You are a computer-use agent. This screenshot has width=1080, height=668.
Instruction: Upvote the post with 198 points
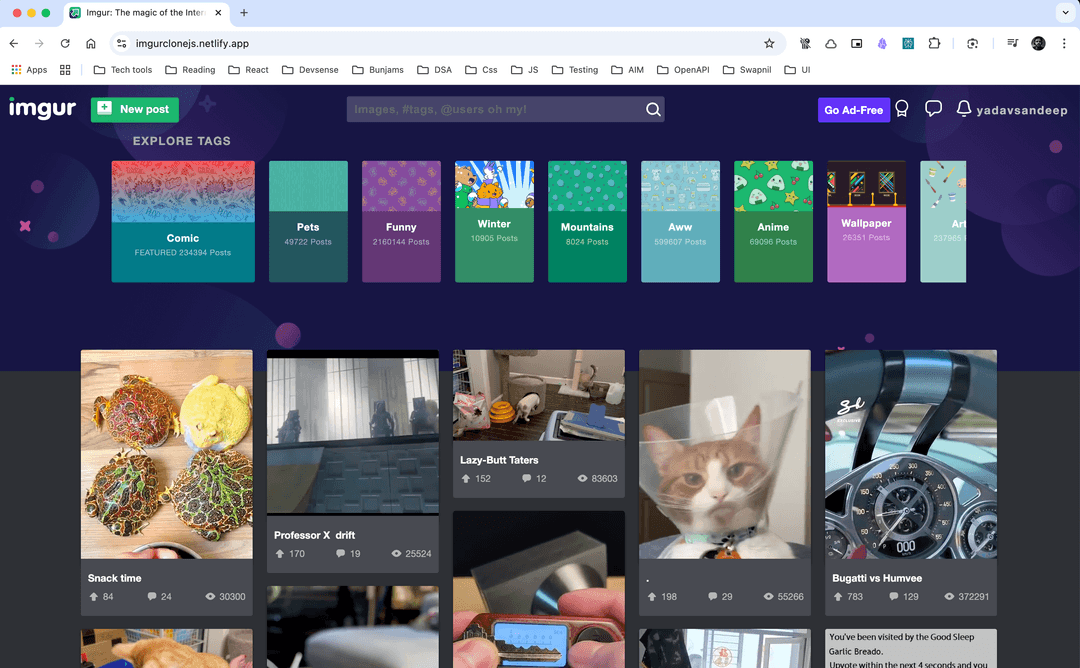(x=652, y=596)
